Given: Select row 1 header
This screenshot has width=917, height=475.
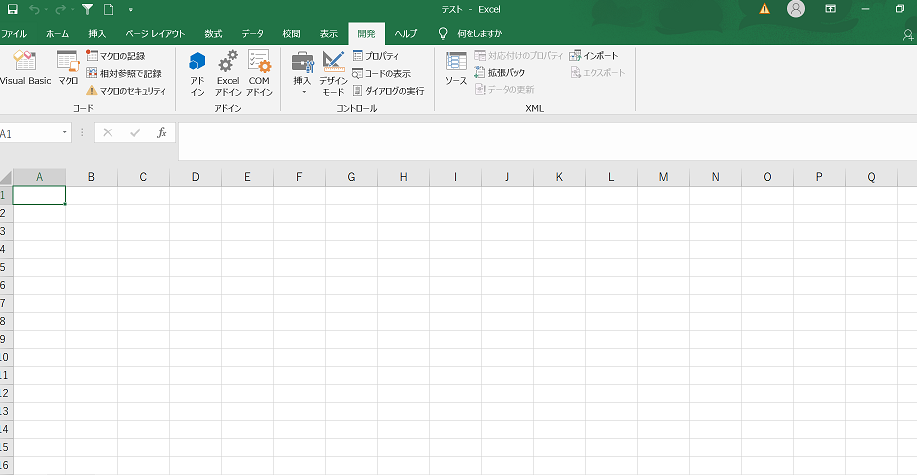Looking at the screenshot, I should point(6,195).
